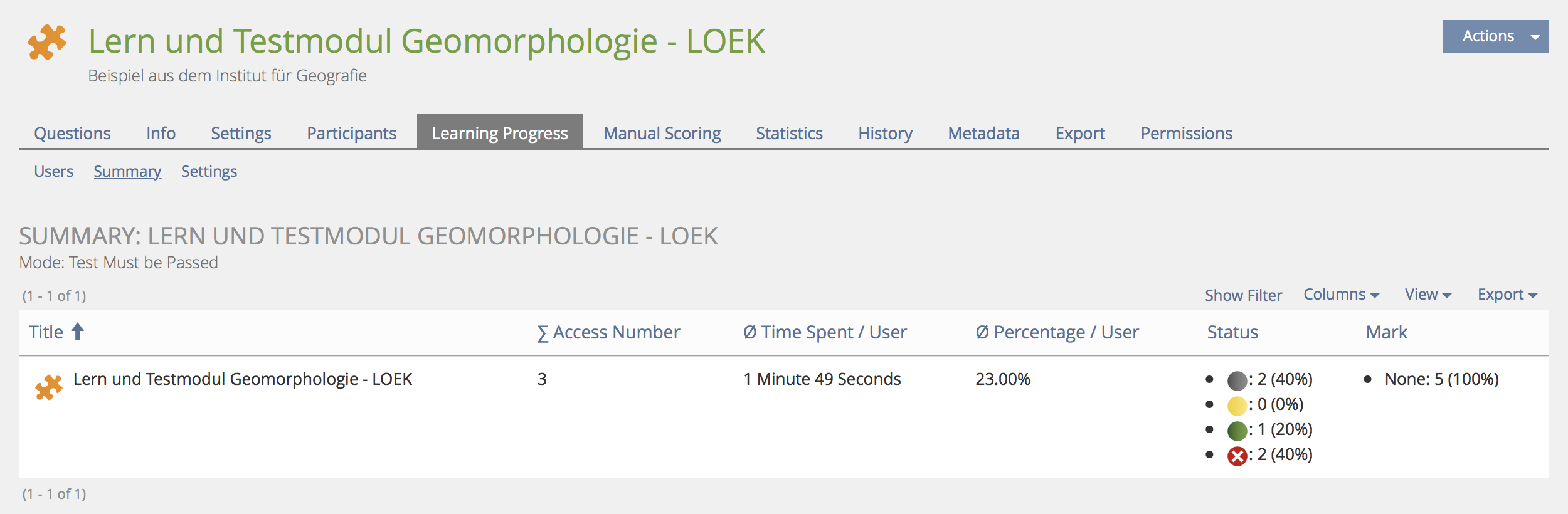
Task: Go to the Statistics tab
Action: [x=789, y=133]
